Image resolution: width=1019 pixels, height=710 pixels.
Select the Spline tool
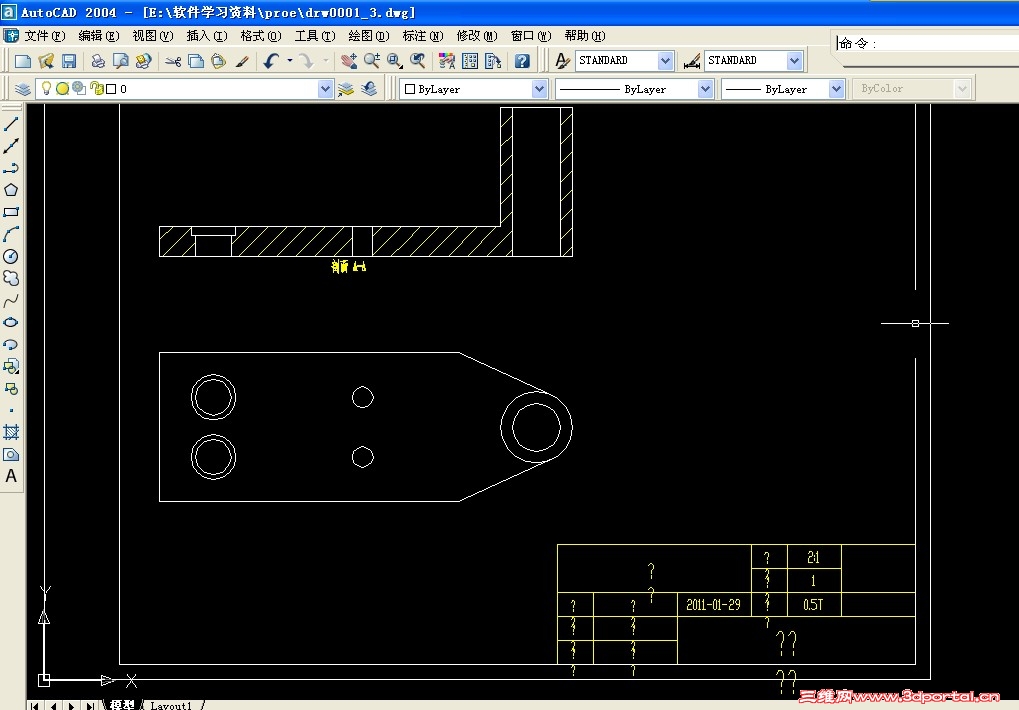[x=11, y=301]
